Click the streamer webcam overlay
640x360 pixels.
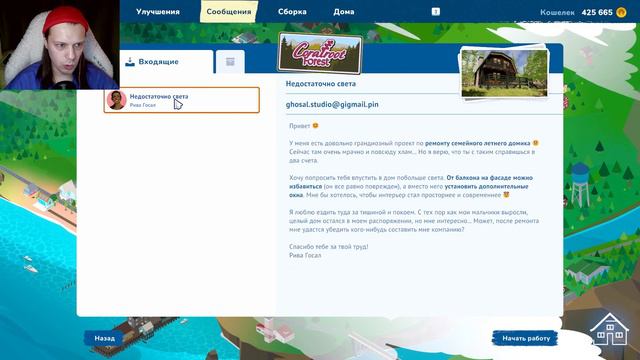(x=60, y=44)
